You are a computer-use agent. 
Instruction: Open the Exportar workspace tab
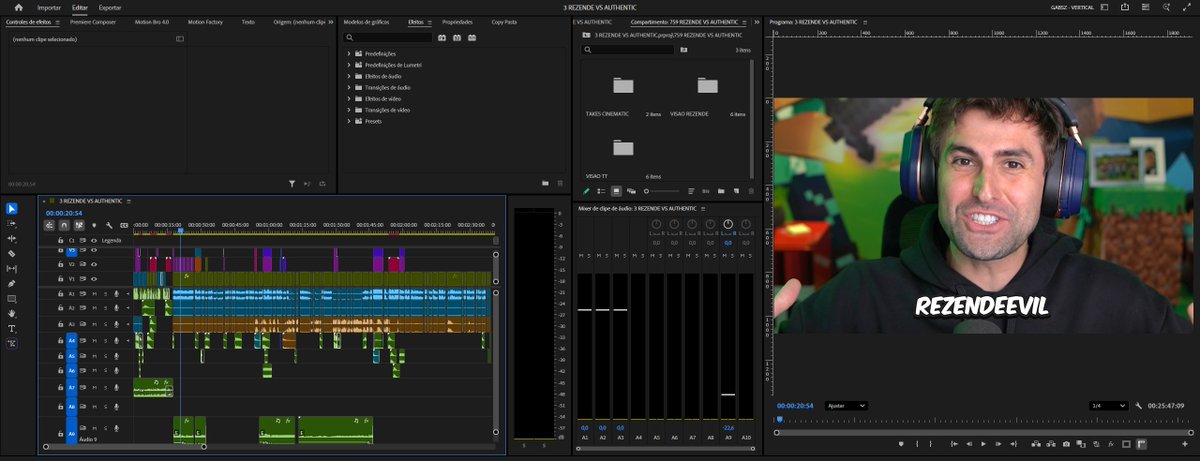tap(110, 7)
